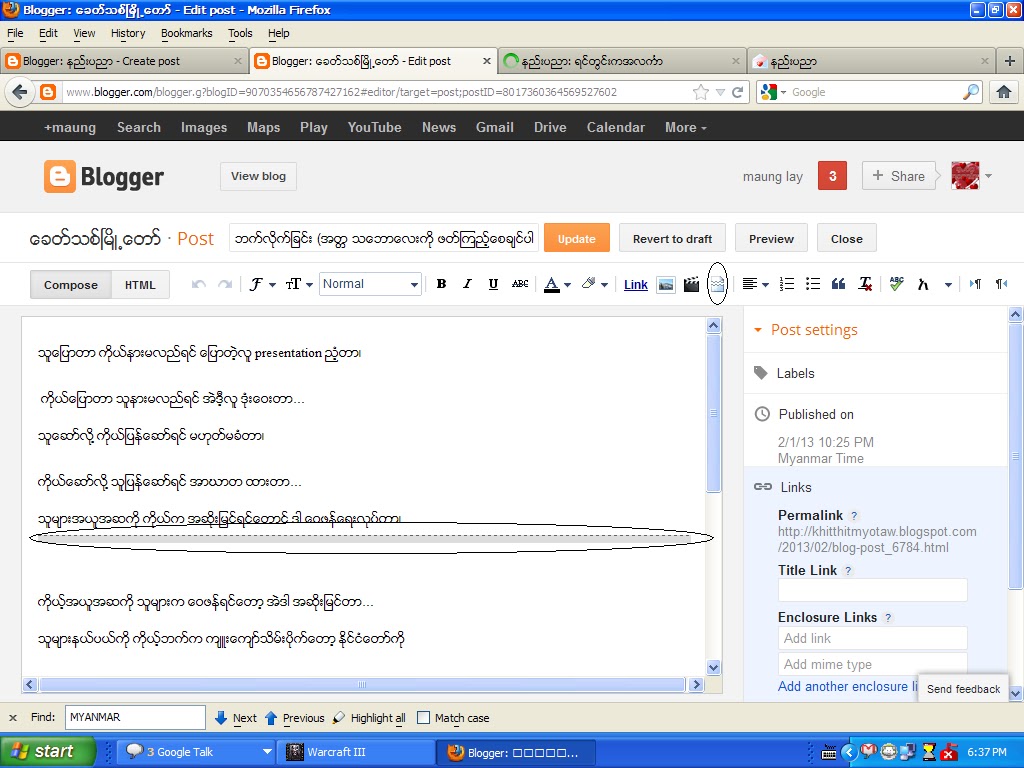Switch to HTML mode

[x=140, y=285]
